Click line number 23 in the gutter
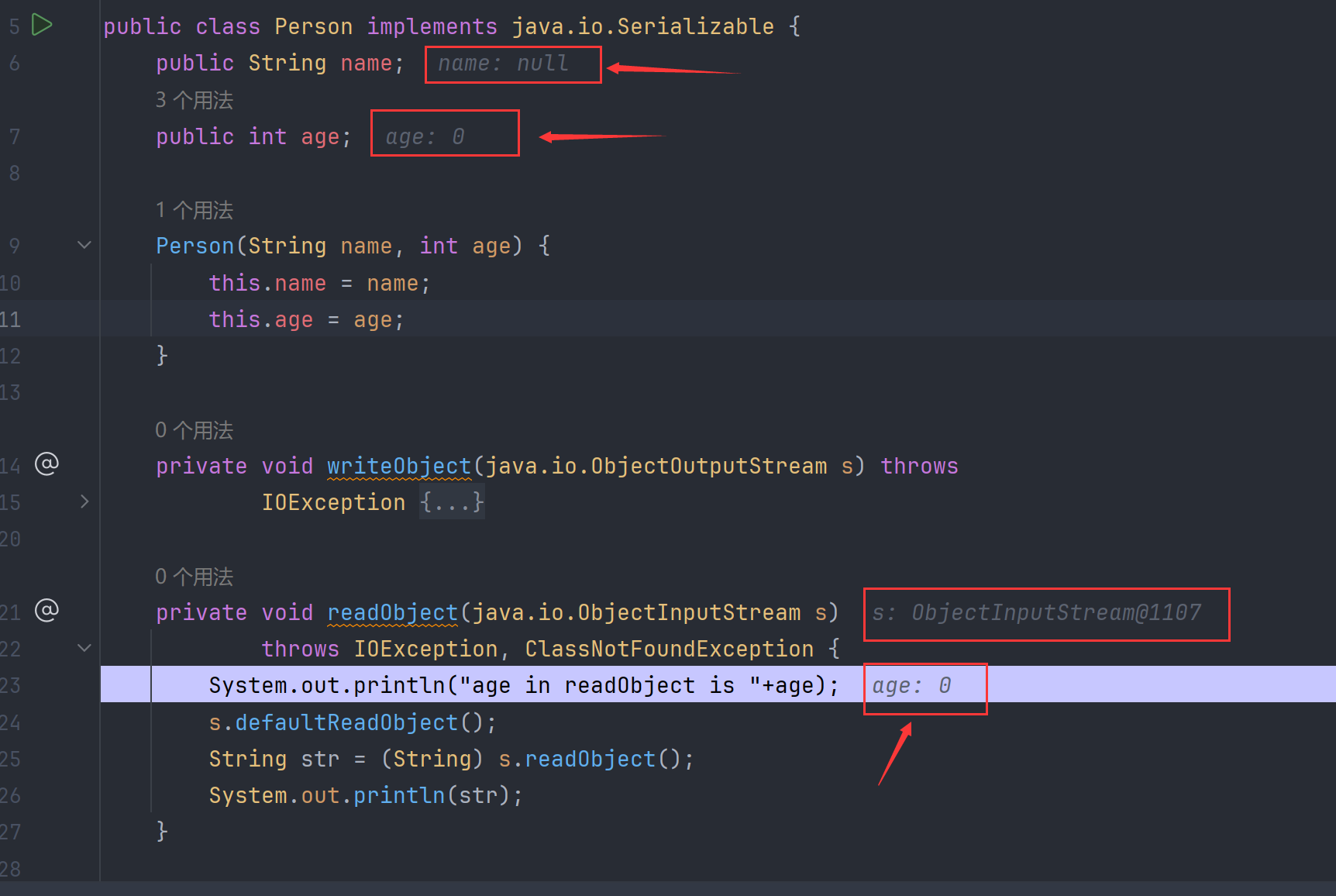 click(11, 685)
